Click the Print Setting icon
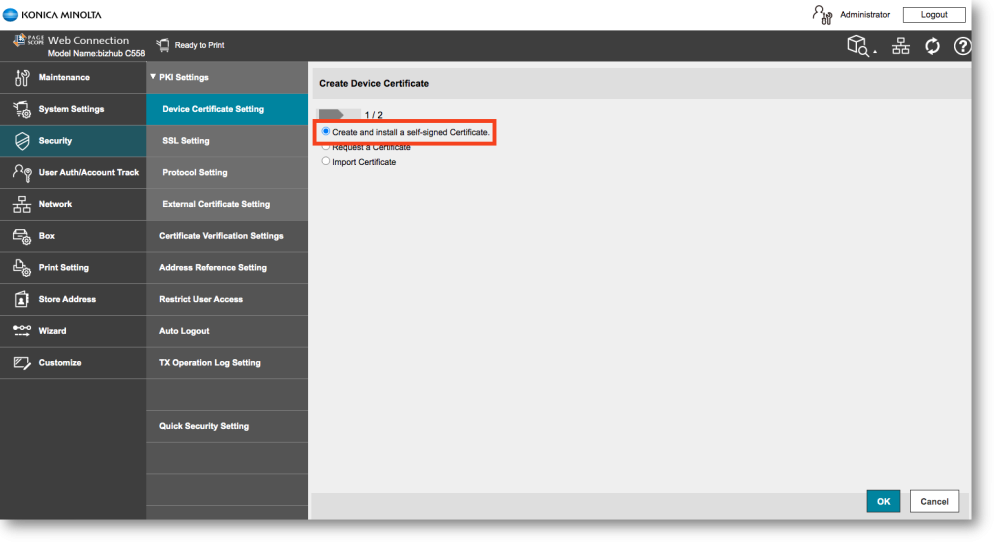1000x548 pixels. (x=22, y=267)
